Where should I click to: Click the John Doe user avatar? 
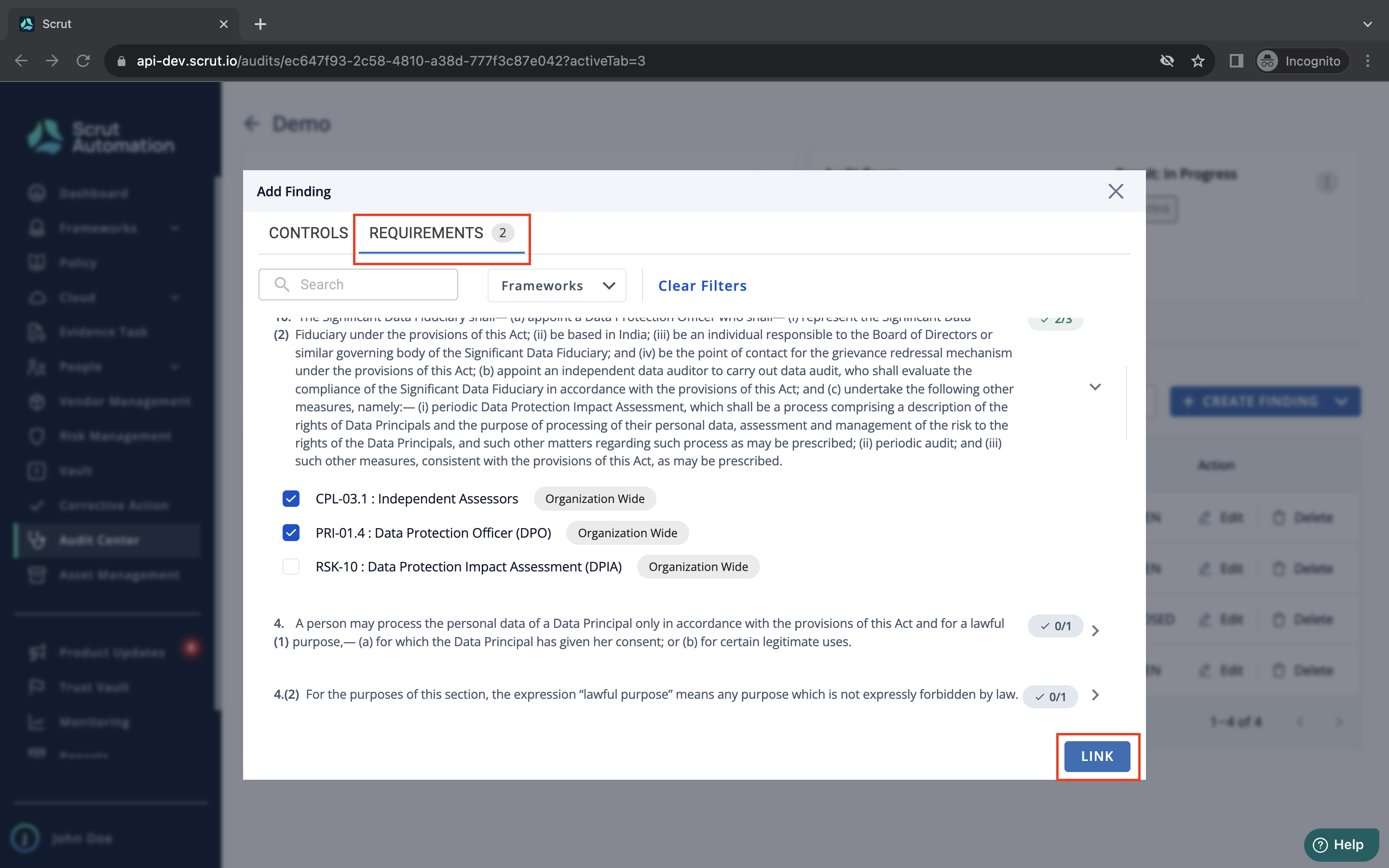pyautogui.click(x=25, y=838)
